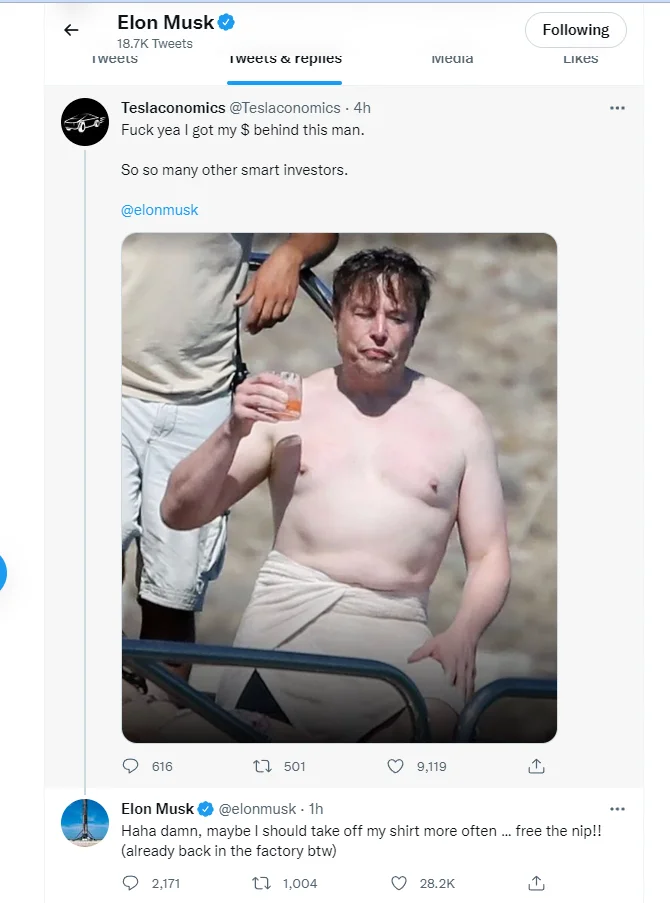The width and height of the screenshot is (670, 903).
Task: Open the attached photo in the tweet
Action: coord(339,488)
